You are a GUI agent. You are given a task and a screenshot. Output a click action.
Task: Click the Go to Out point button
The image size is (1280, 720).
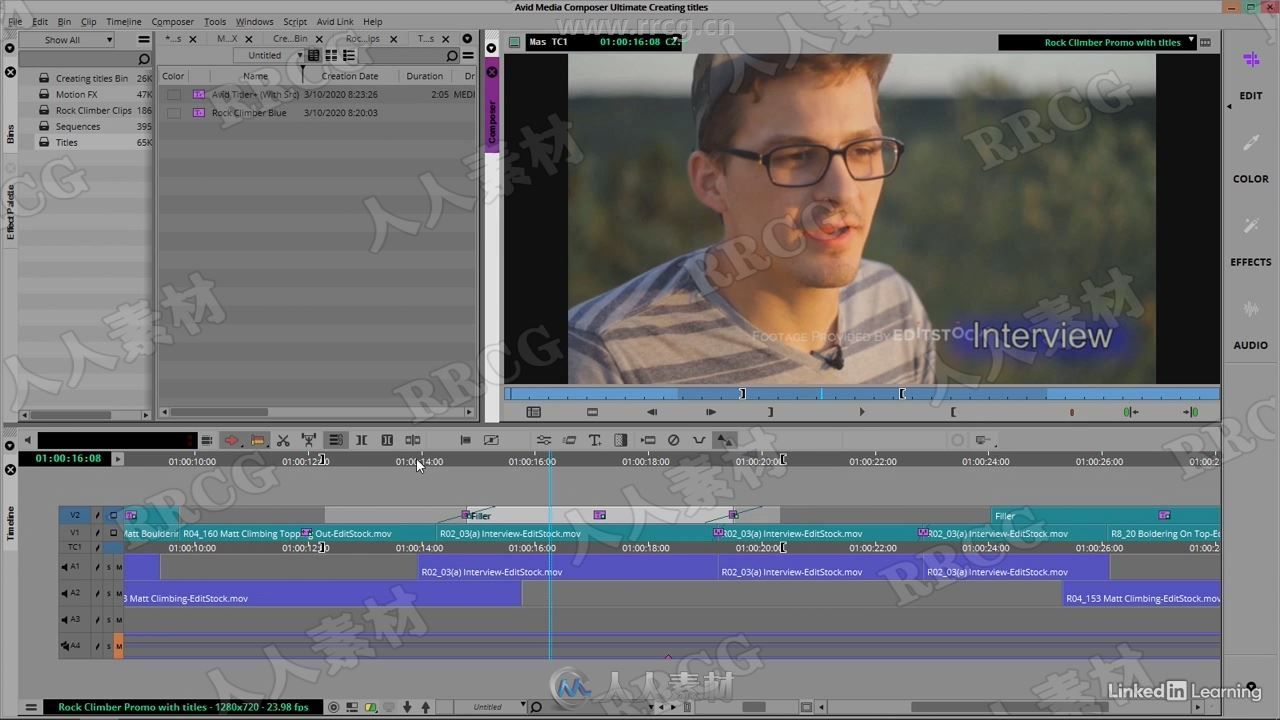coord(1190,412)
